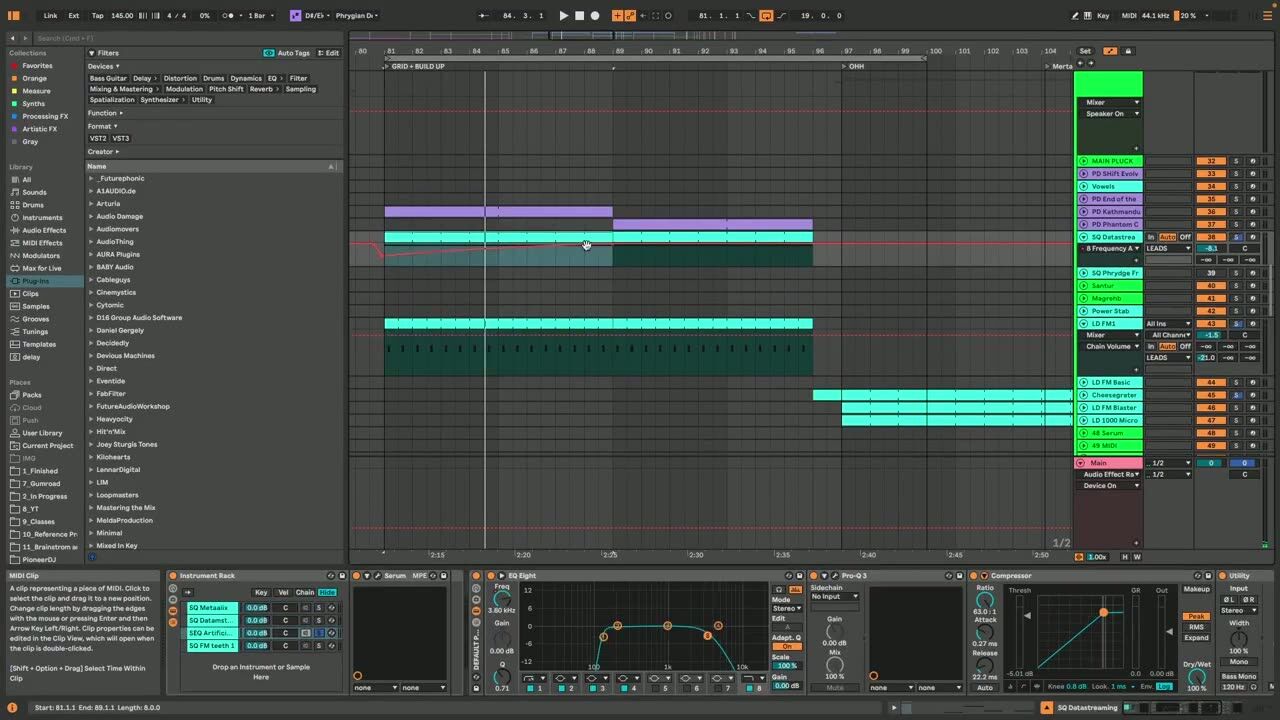Open the Max for Live category
This screenshot has width=1280, height=720.
tap(41, 268)
